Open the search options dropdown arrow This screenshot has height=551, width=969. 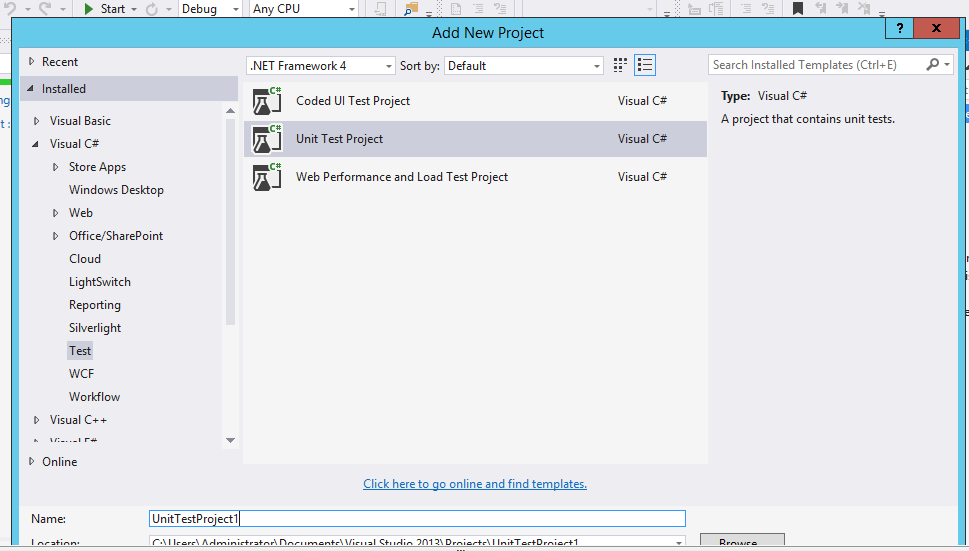click(947, 65)
